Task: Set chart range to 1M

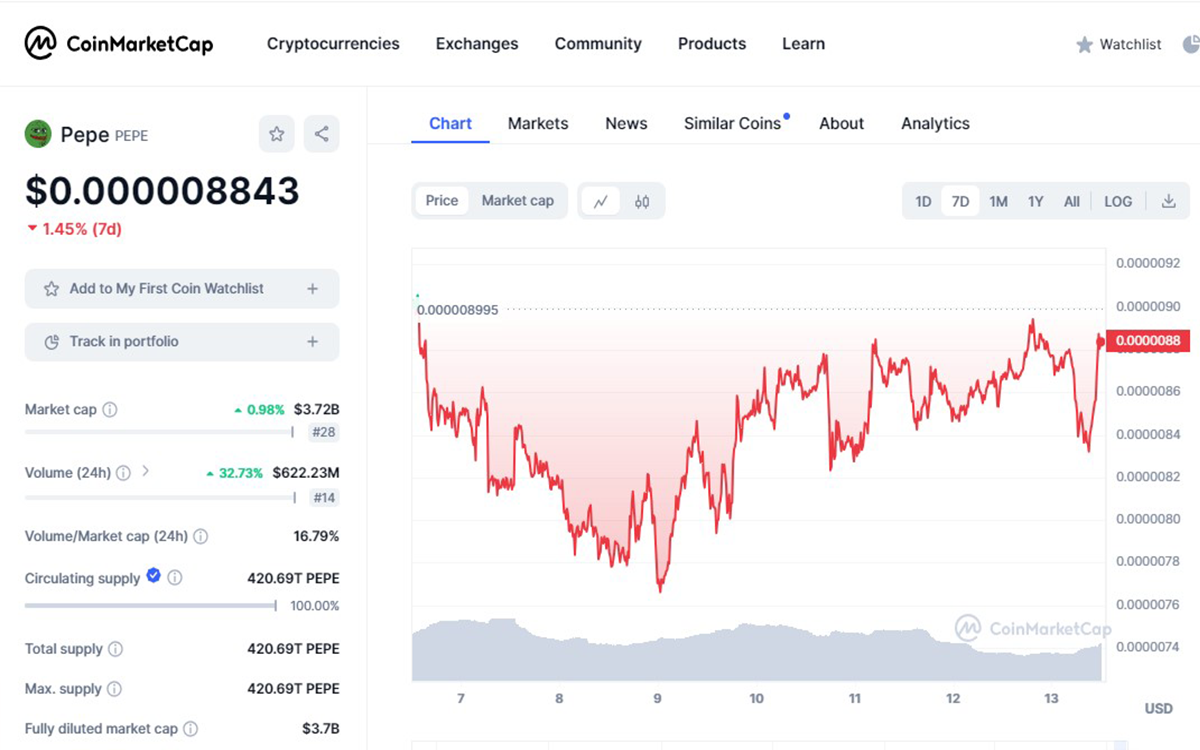Action: coord(998,201)
